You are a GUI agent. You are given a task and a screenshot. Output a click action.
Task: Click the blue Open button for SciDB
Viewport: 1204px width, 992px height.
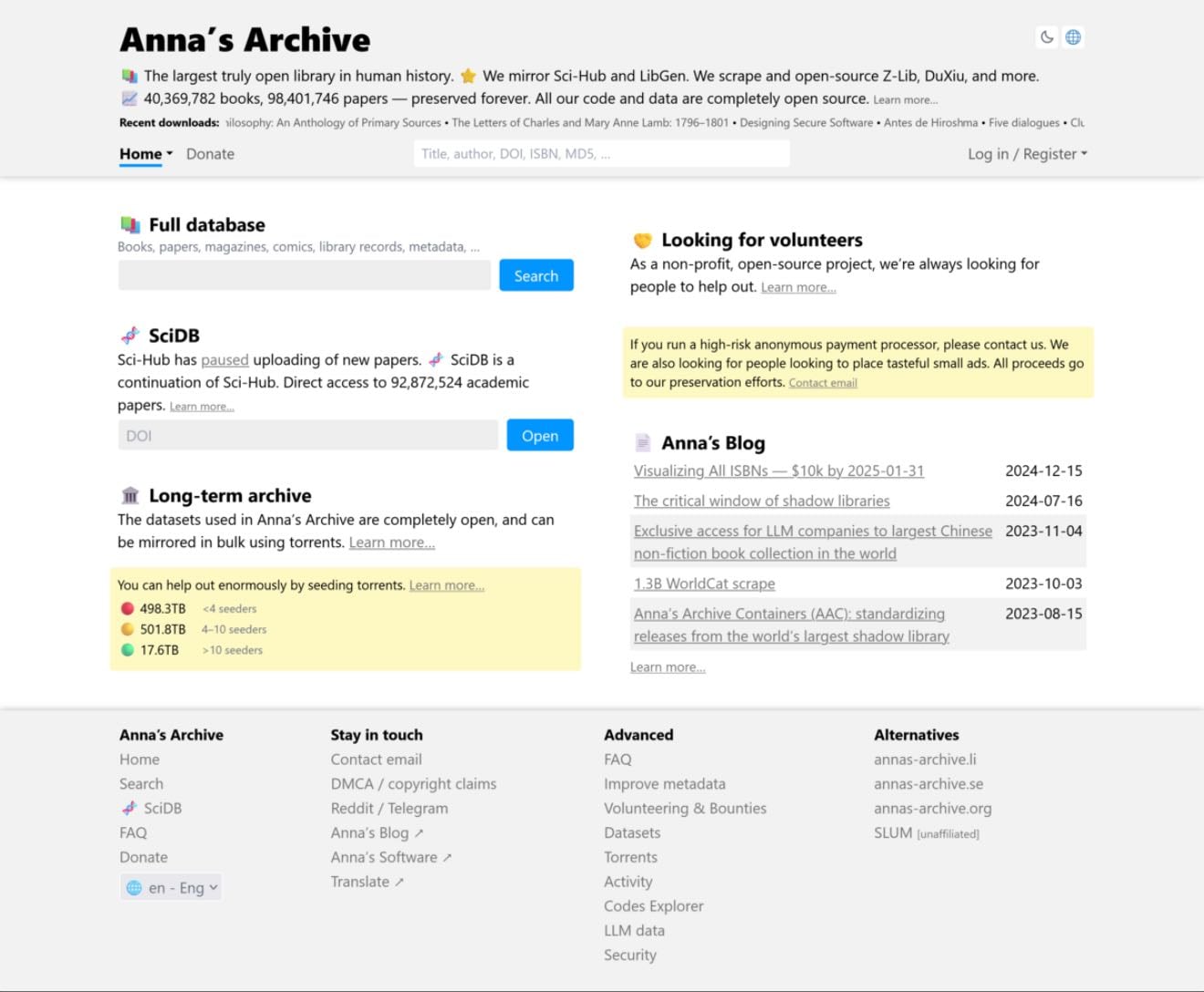point(540,436)
